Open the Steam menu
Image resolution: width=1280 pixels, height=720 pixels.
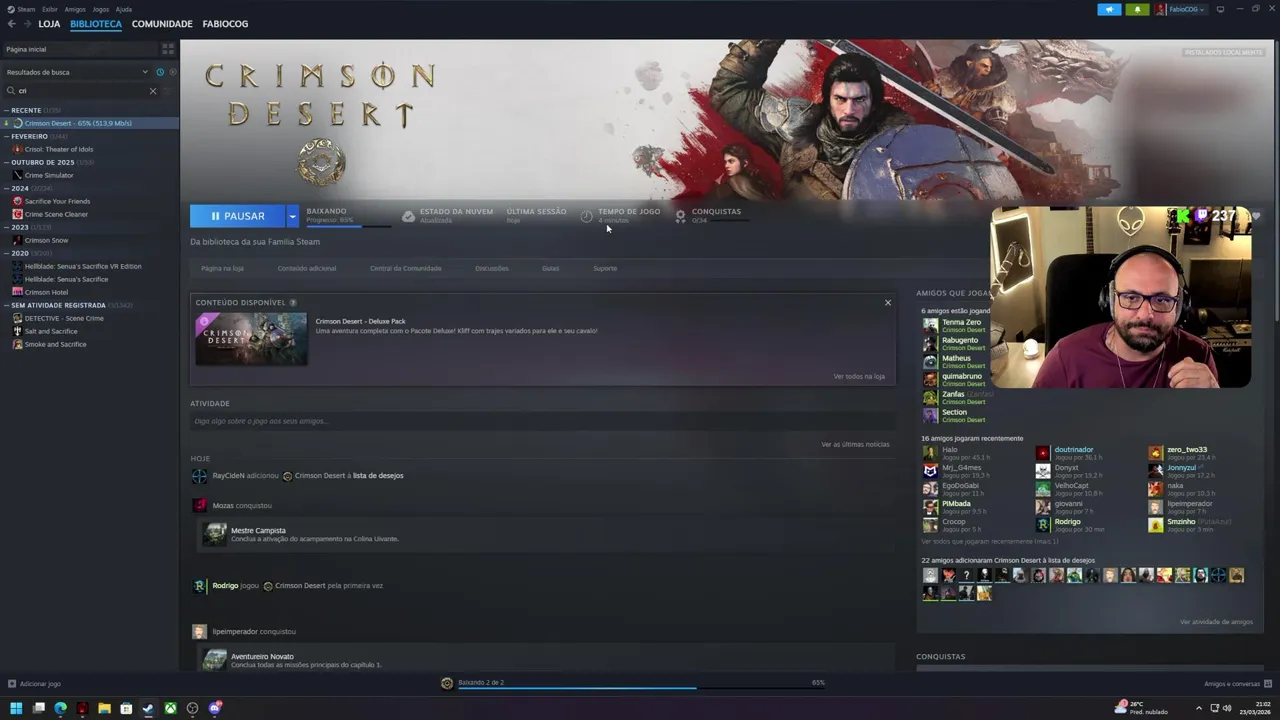coord(22,9)
